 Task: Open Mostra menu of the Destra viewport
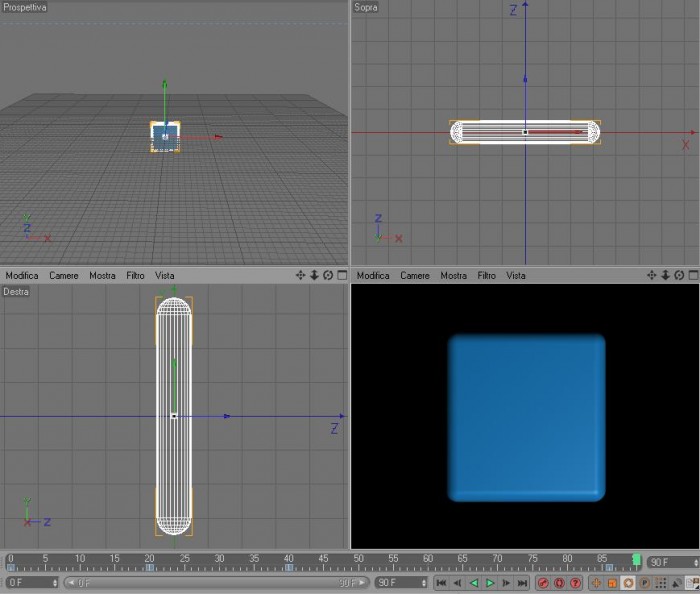[x=102, y=275]
